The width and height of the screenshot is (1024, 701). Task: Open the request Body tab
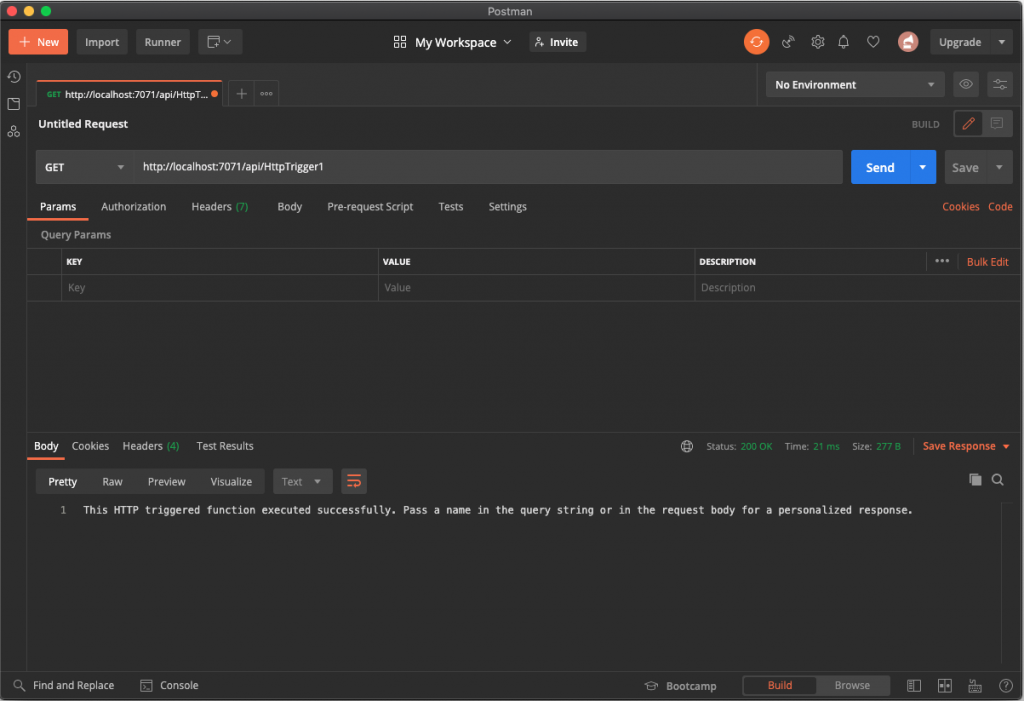pyautogui.click(x=289, y=206)
